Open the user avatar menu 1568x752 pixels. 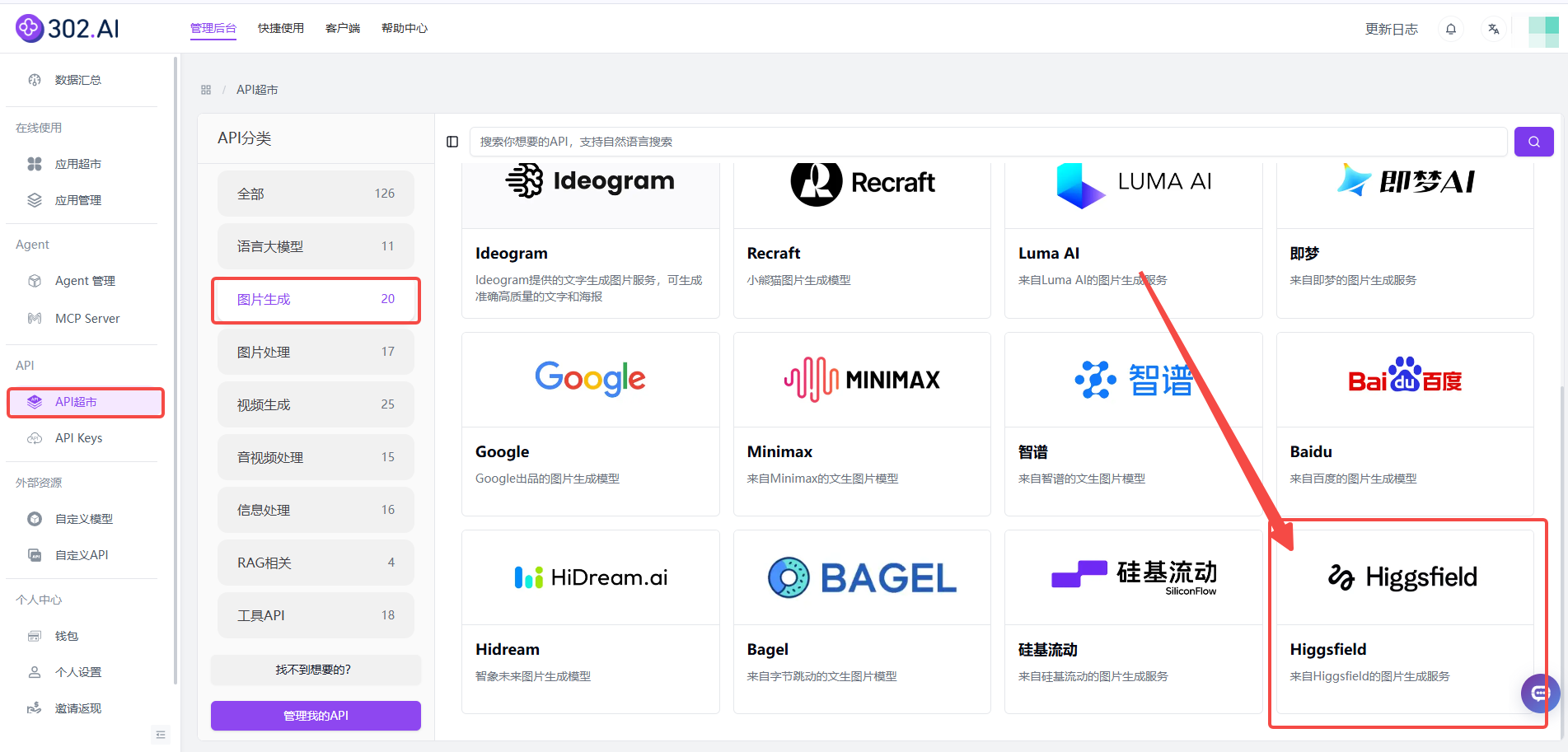tap(1543, 31)
